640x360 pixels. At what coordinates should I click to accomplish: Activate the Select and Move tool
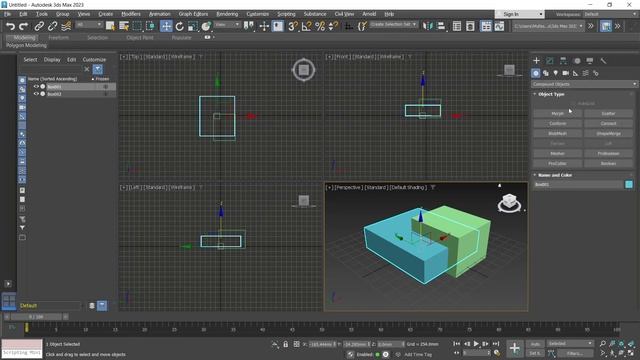[x=166, y=26]
